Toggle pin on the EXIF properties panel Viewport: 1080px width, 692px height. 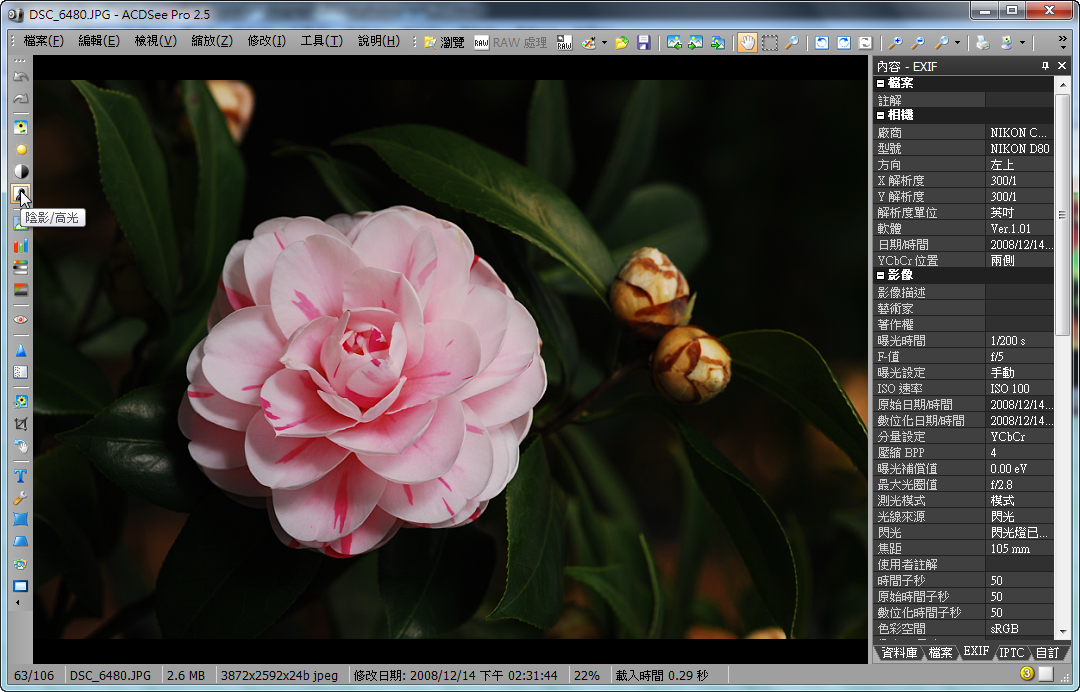coord(1045,66)
